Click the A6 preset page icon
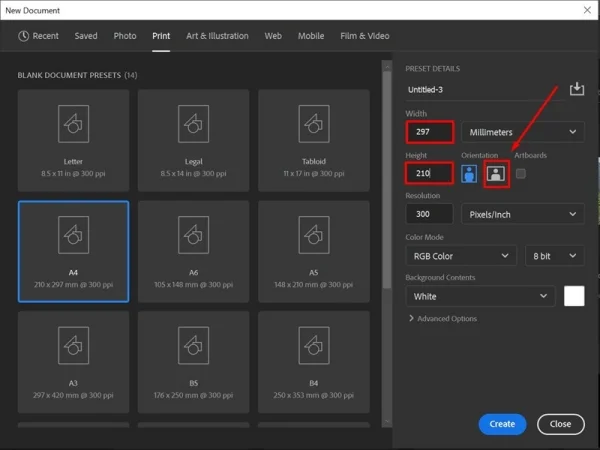600x450 pixels. (x=194, y=235)
